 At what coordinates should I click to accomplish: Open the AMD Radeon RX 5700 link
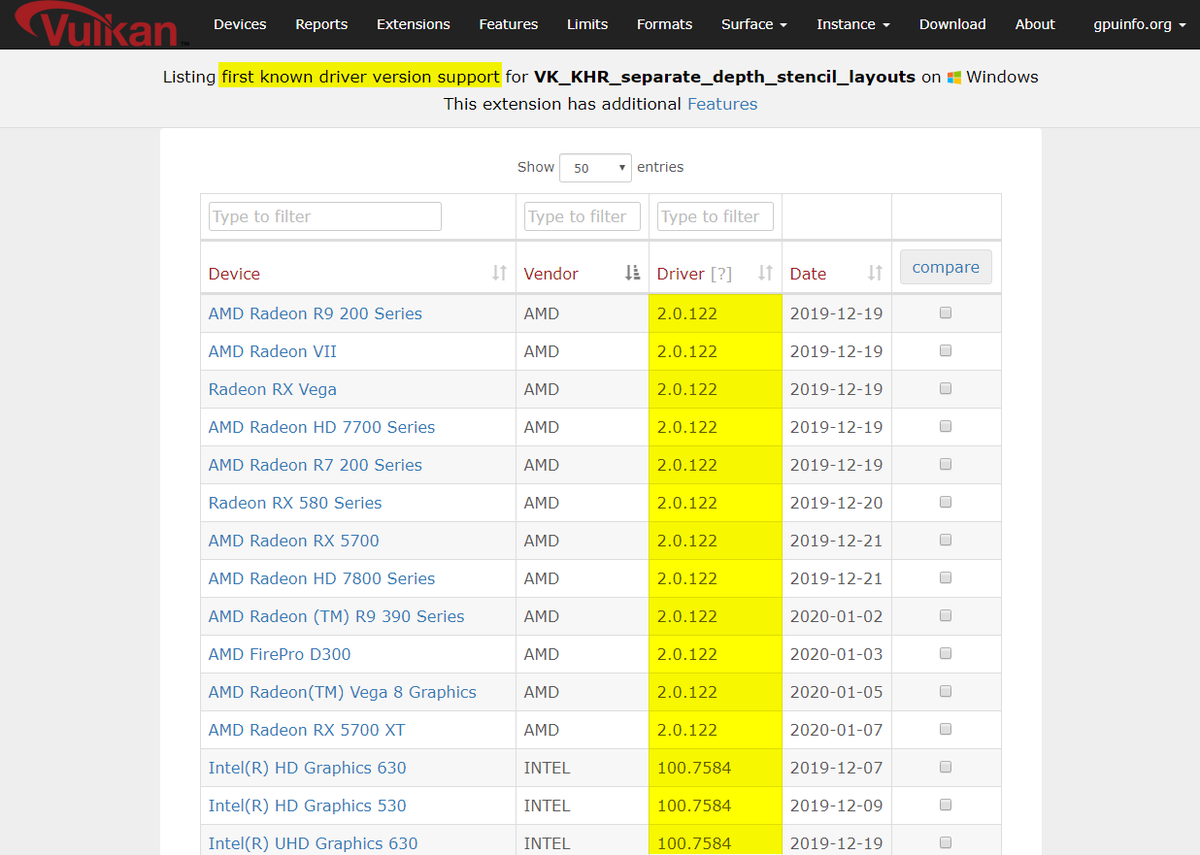[x=294, y=541]
